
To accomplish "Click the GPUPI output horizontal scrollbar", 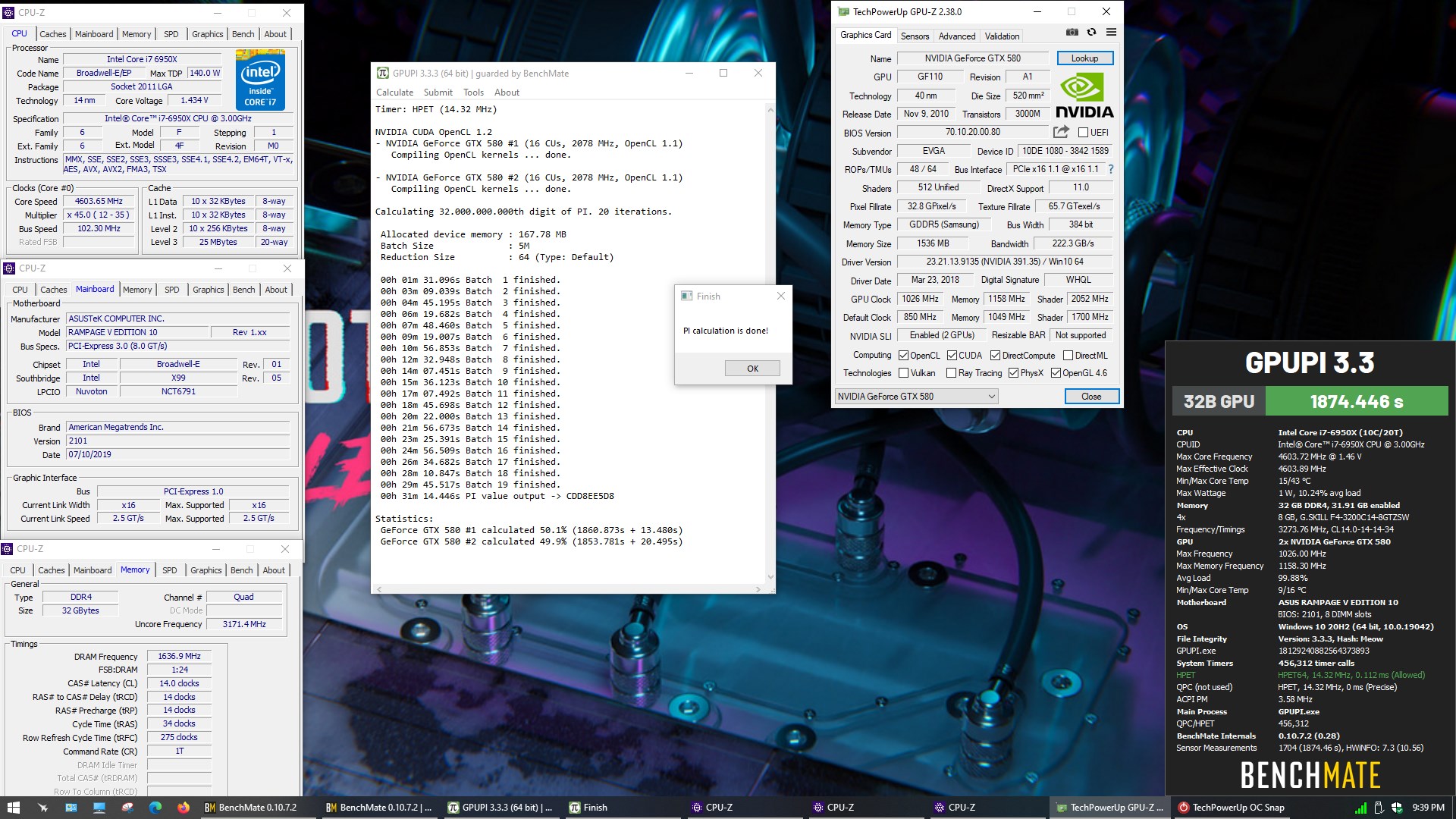I will point(568,589).
